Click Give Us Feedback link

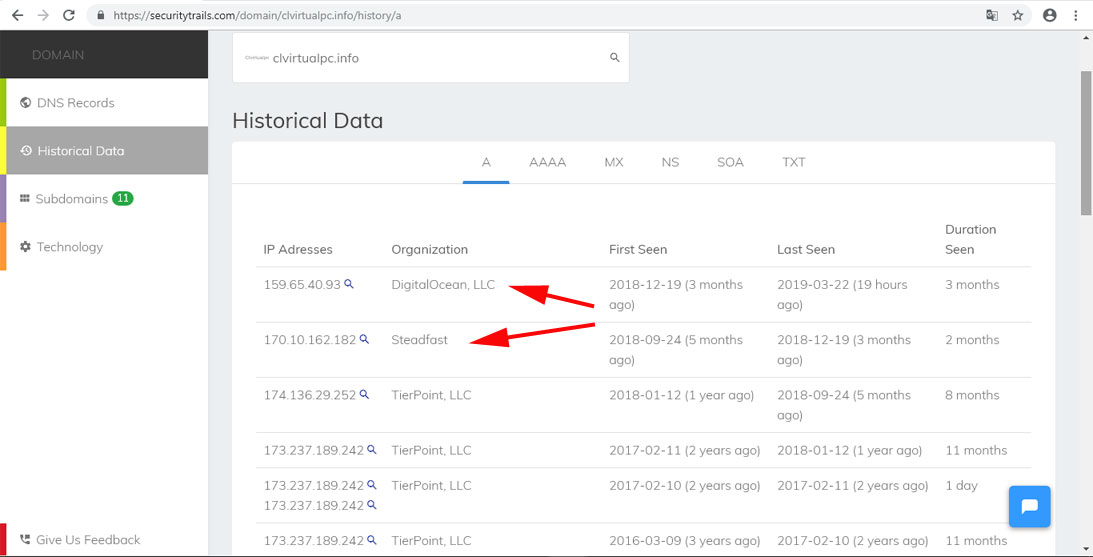[x=87, y=540]
